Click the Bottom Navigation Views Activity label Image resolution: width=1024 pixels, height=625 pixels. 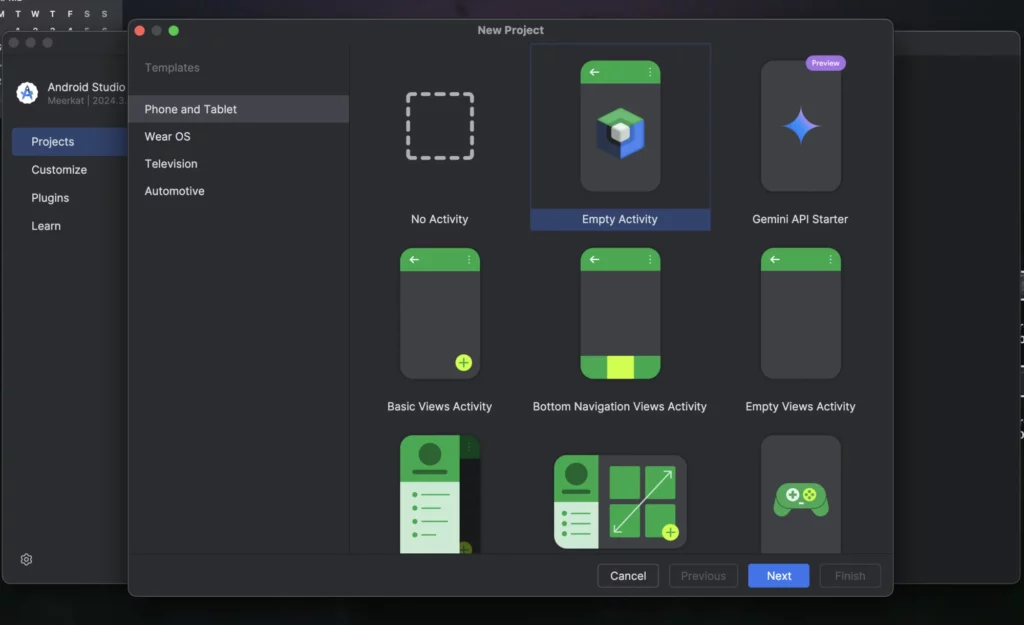(620, 406)
